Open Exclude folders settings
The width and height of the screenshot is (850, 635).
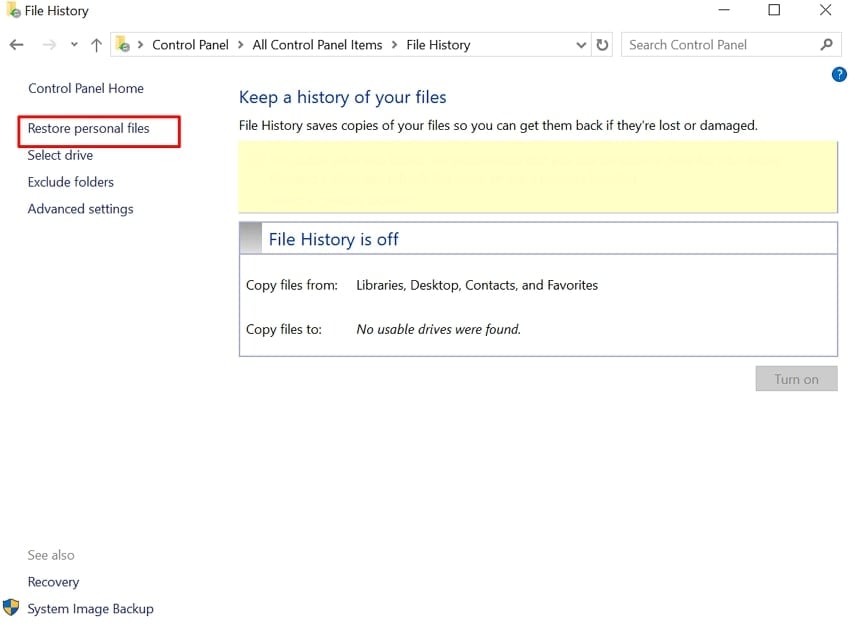(70, 182)
